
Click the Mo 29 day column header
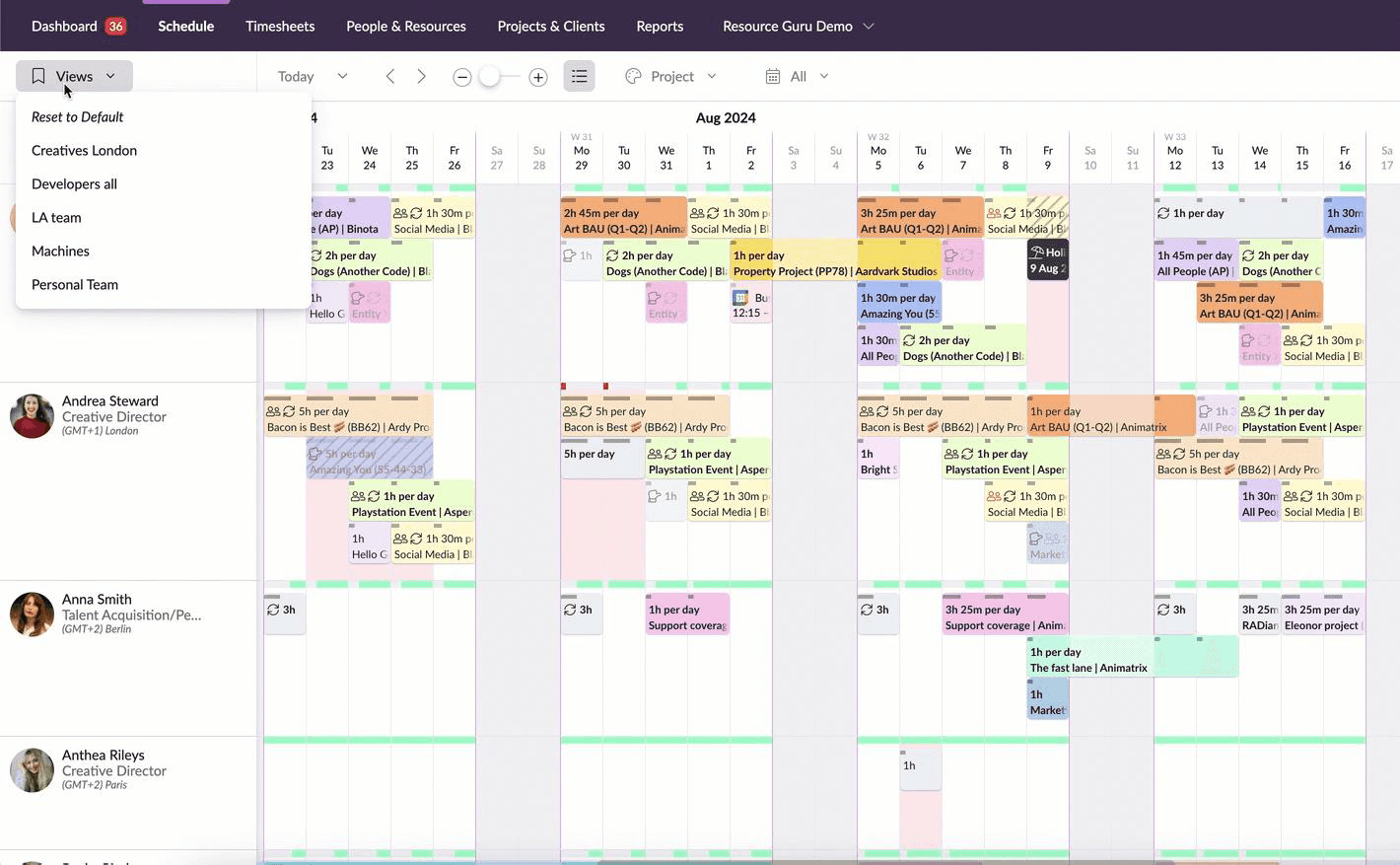click(582, 158)
